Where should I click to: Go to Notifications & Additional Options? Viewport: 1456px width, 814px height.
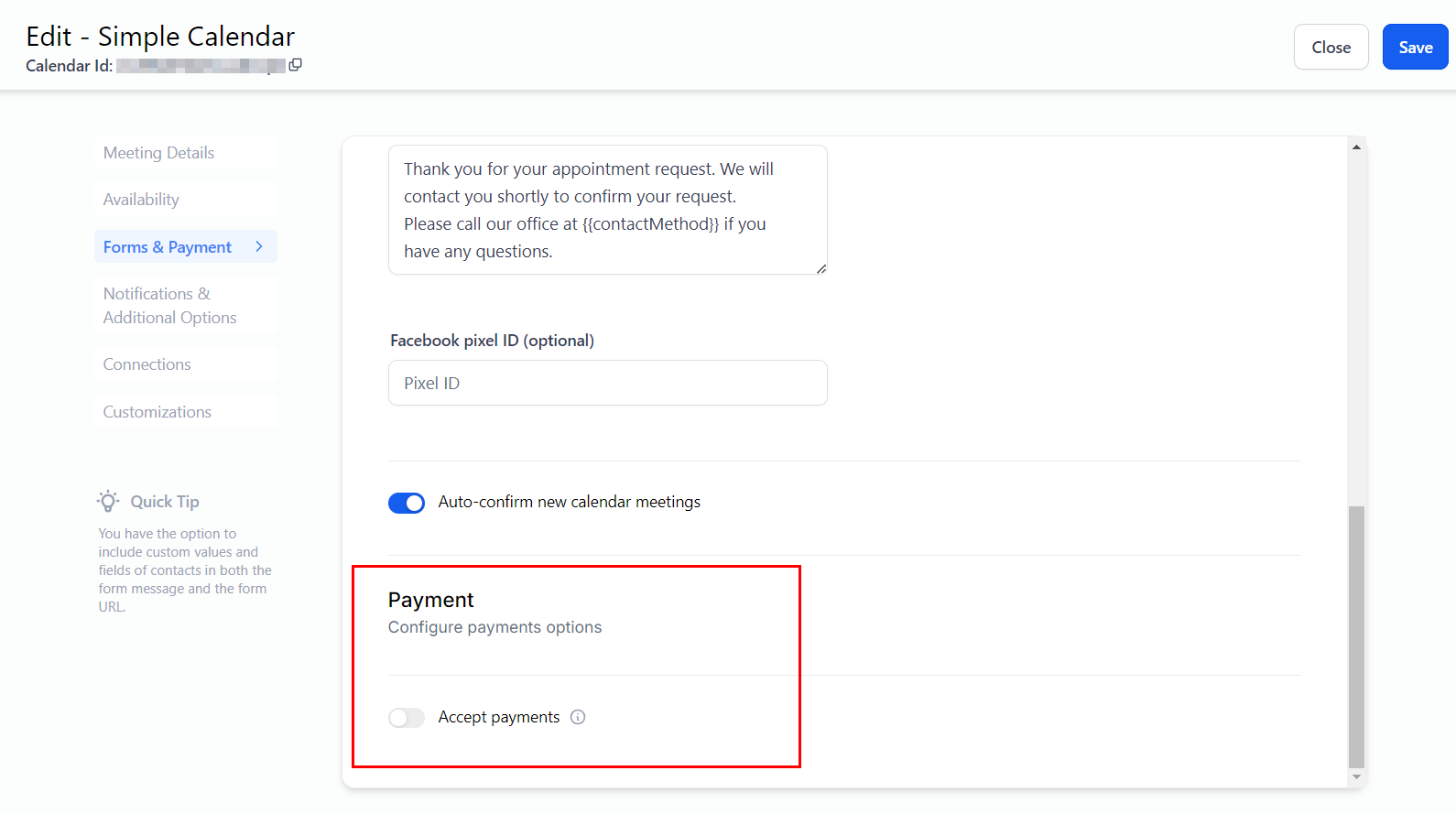pos(169,306)
